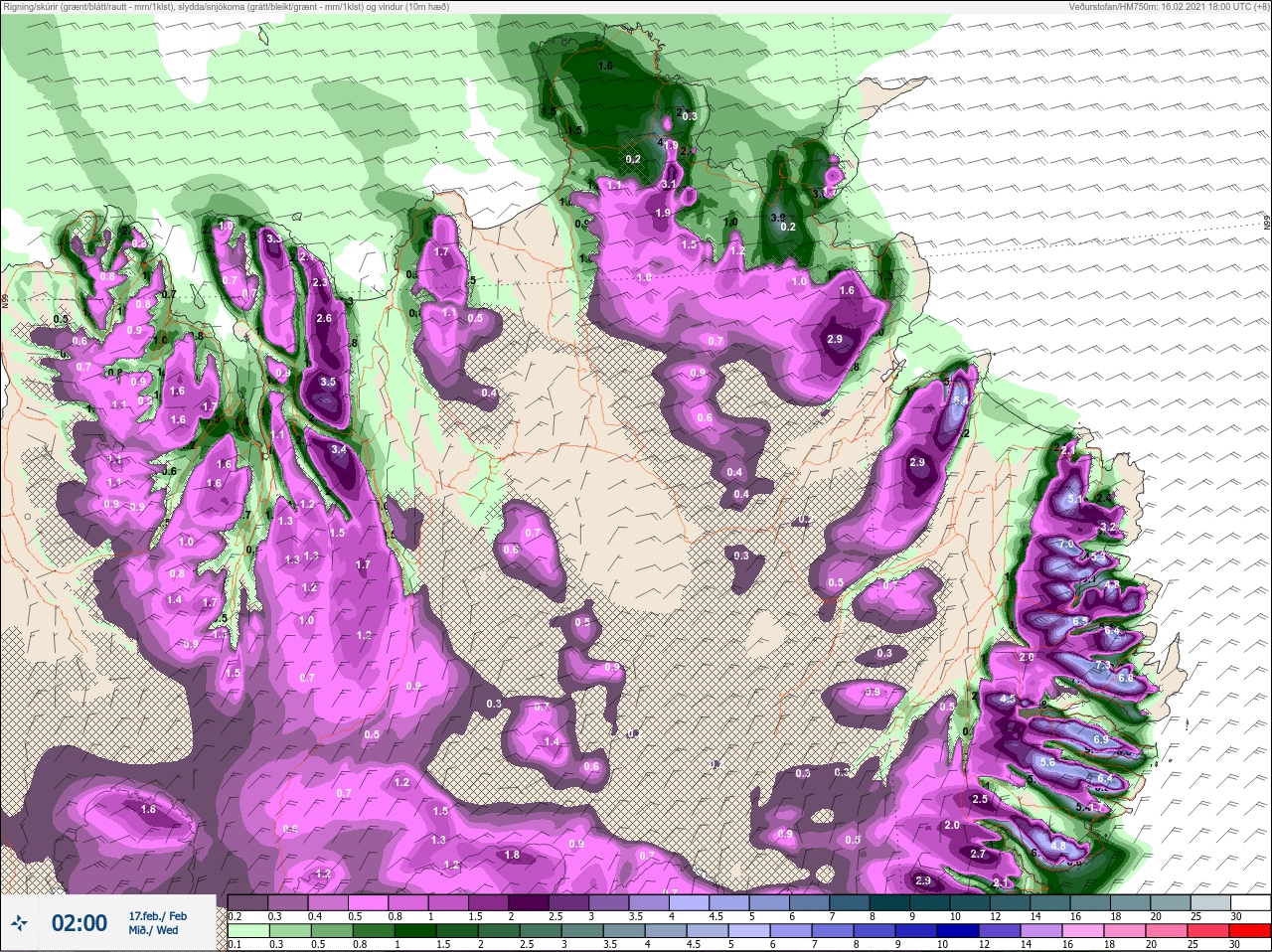Click the '17.feb./ Feb' date label
The image size is (1272, 952).
158,915
